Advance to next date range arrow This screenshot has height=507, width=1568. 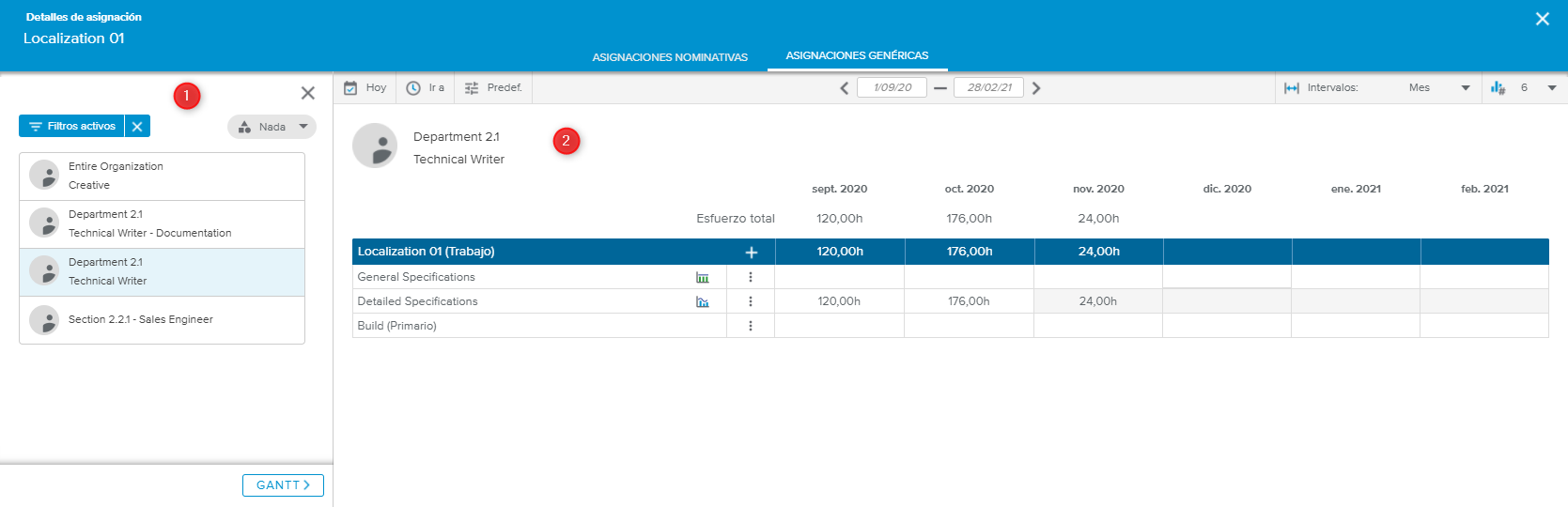(1036, 88)
